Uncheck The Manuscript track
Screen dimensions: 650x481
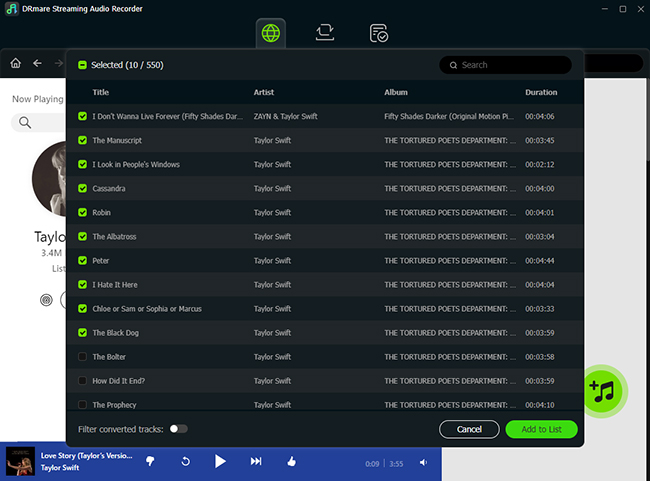coord(82,140)
